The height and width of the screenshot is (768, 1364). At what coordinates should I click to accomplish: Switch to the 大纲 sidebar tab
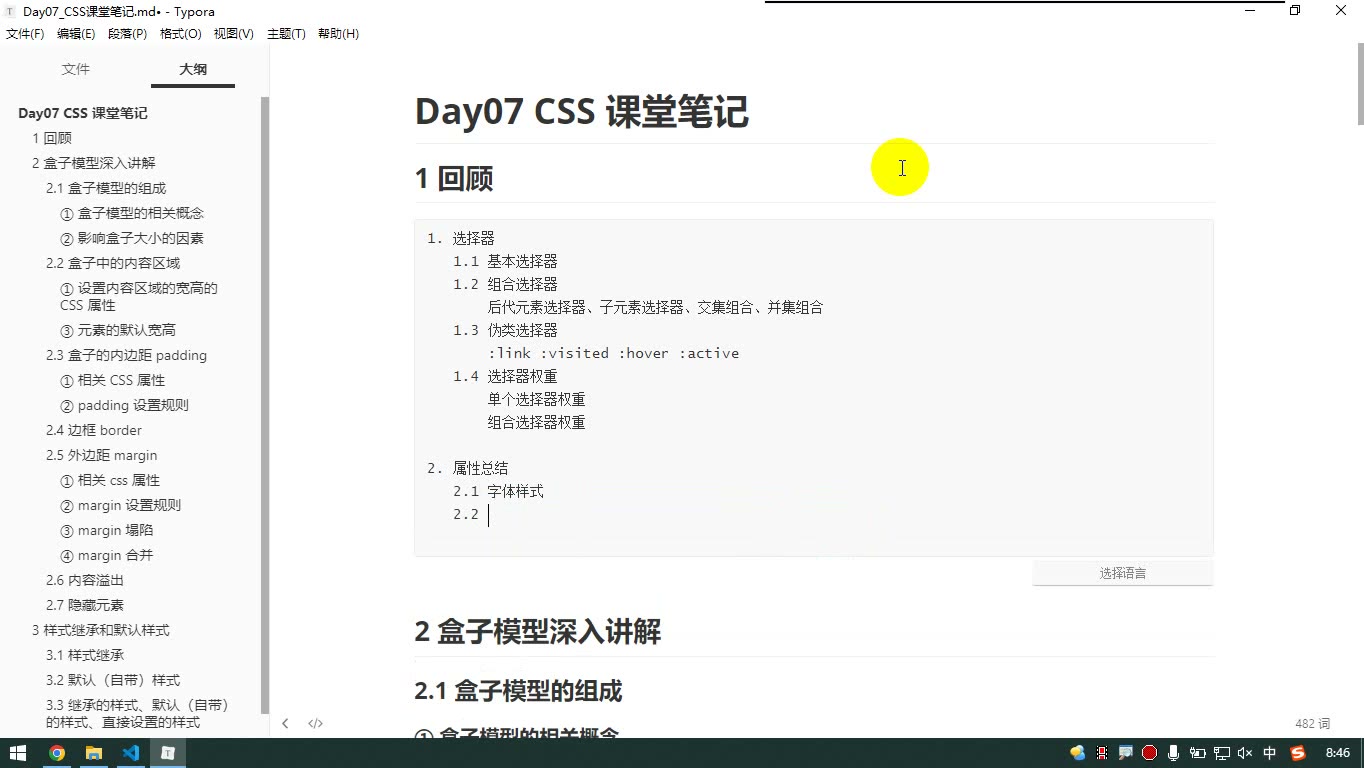[193, 69]
